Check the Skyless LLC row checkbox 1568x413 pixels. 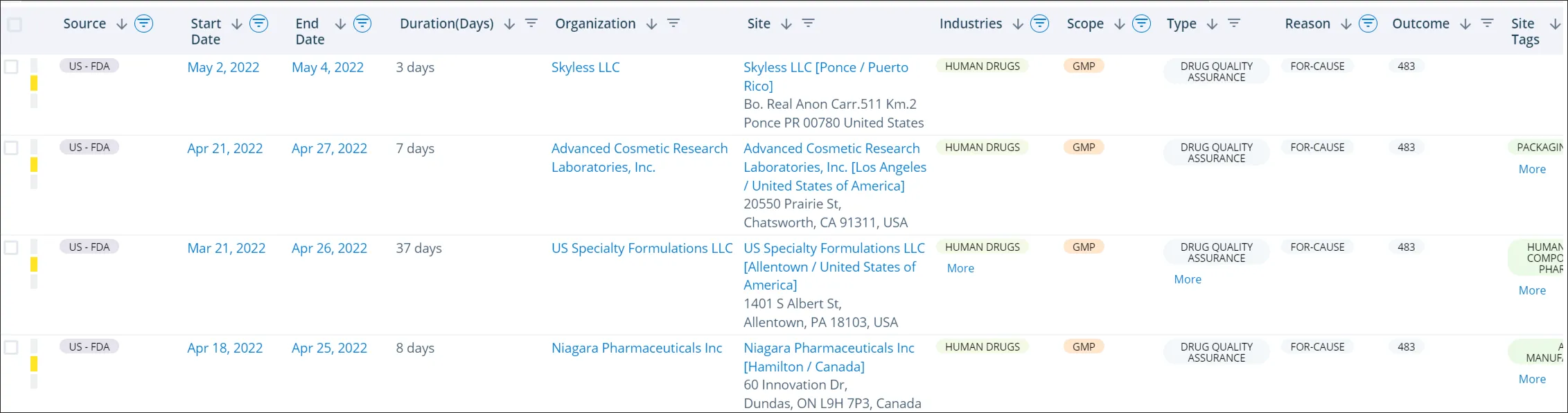pos(10,66)
